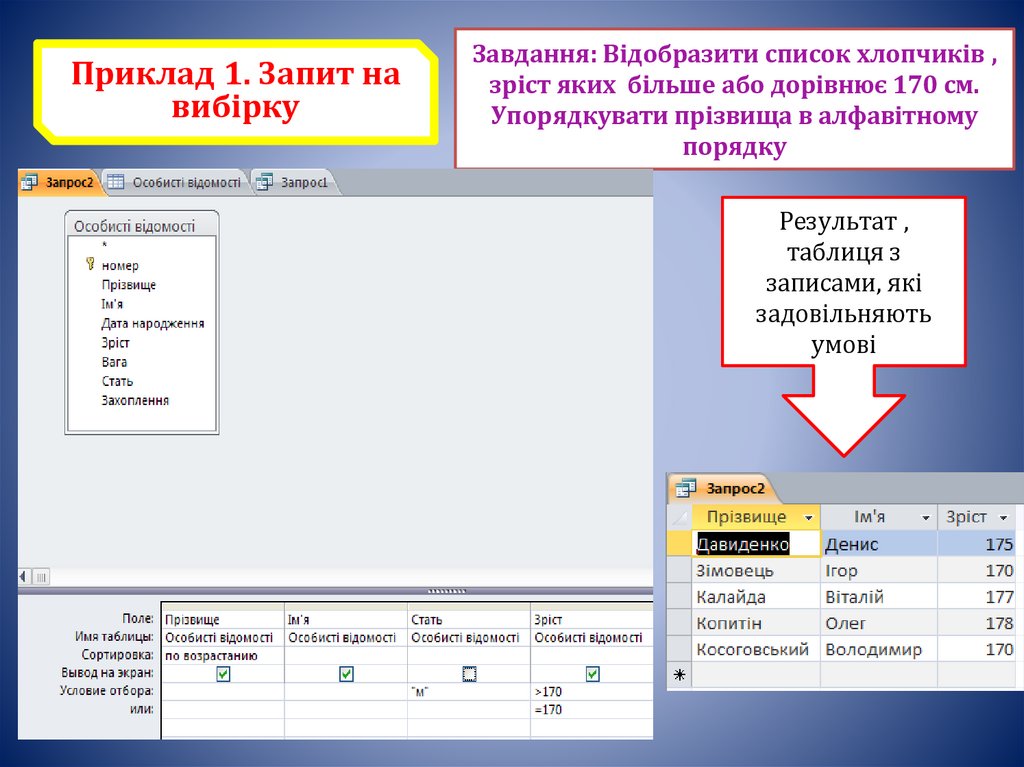
Task: Click the horizontal scrollbar left arrow
Action: [24, 576]
